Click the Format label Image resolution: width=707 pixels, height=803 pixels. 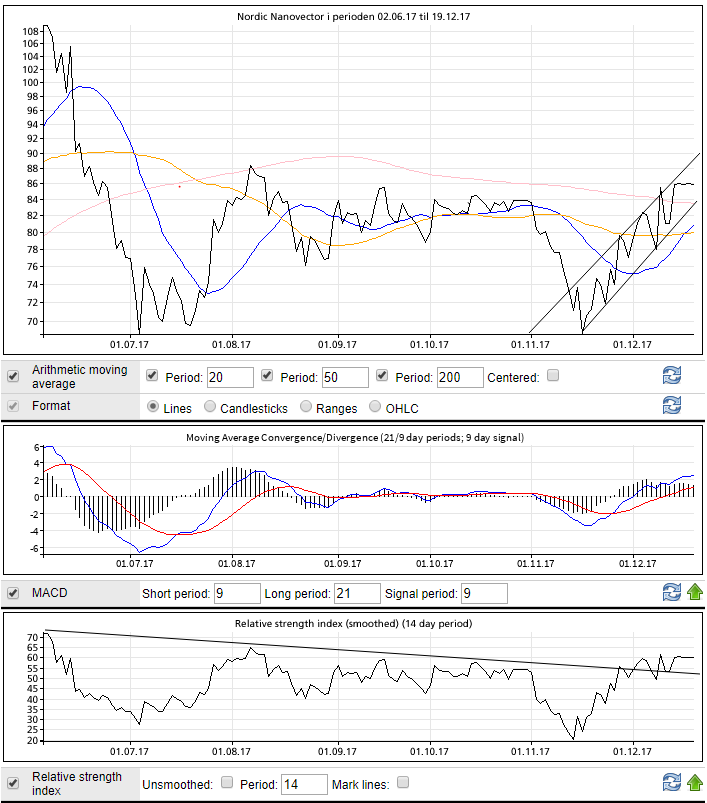pos(51,406)
